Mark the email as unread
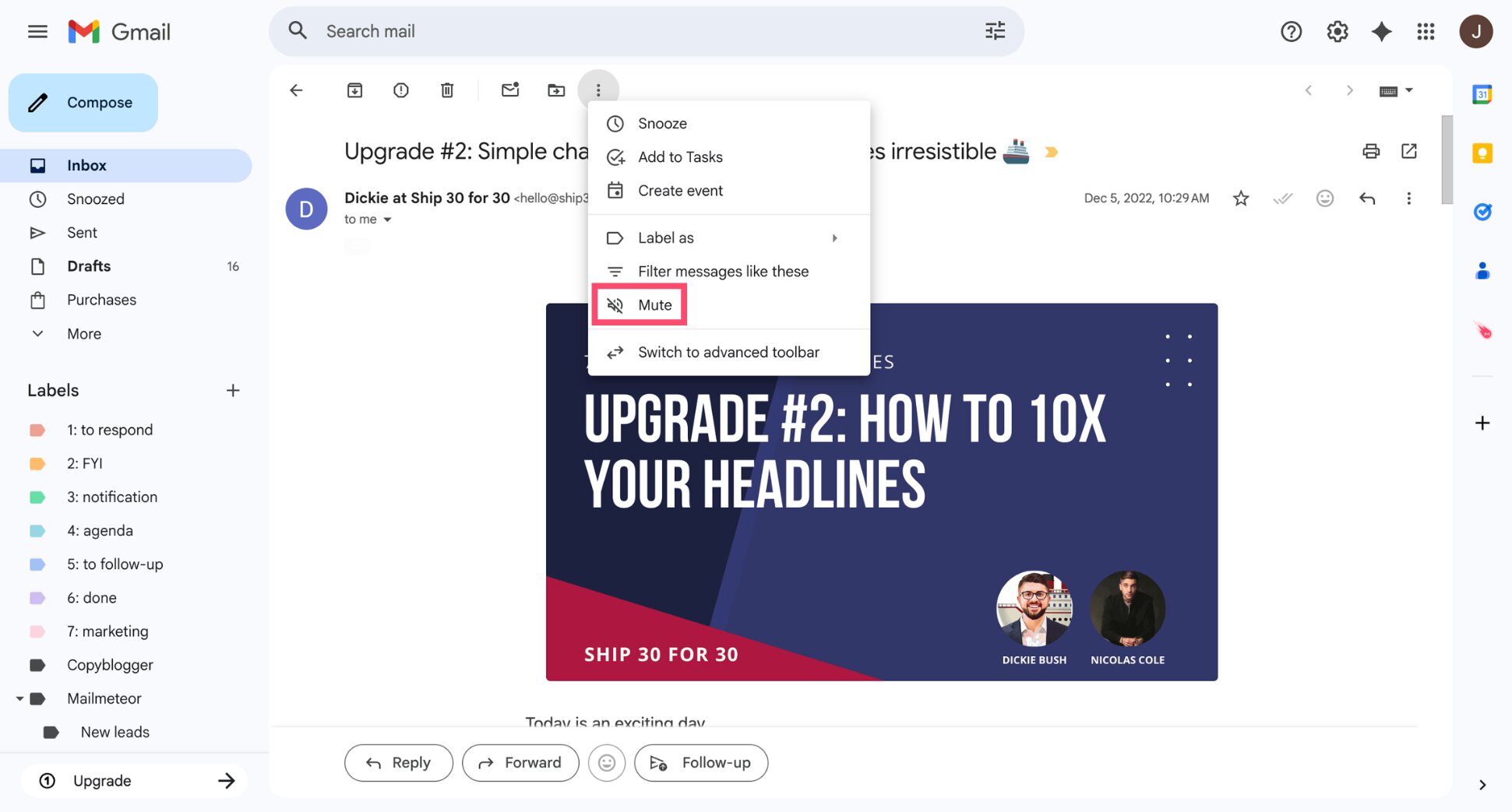 tap(510, 90)
